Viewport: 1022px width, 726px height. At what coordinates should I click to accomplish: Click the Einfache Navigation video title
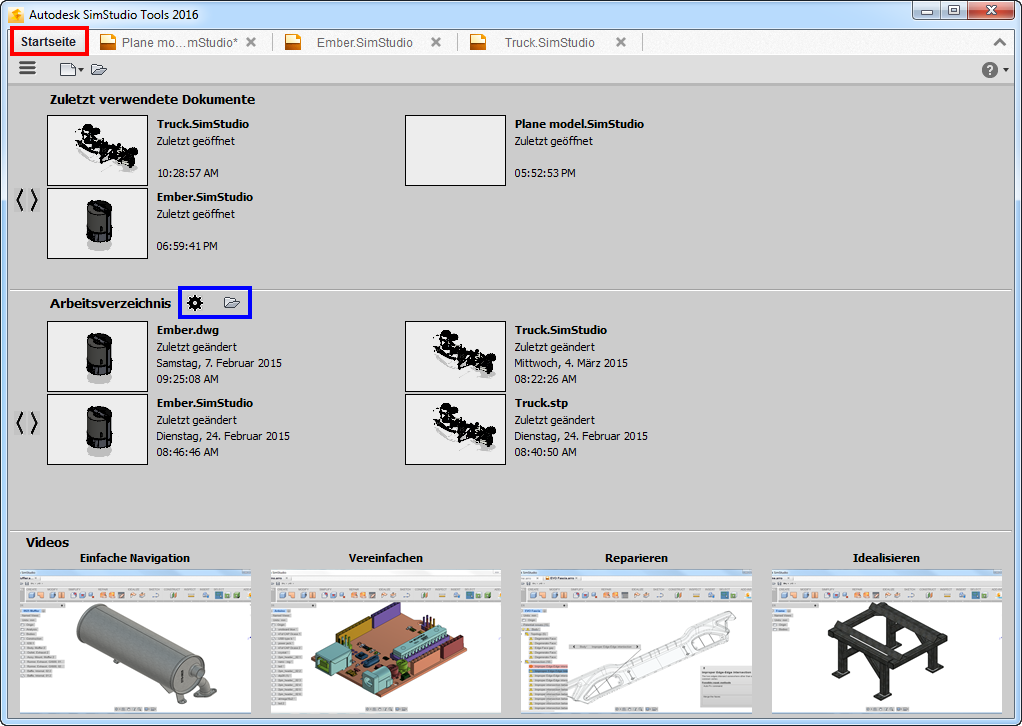[135, 558]
